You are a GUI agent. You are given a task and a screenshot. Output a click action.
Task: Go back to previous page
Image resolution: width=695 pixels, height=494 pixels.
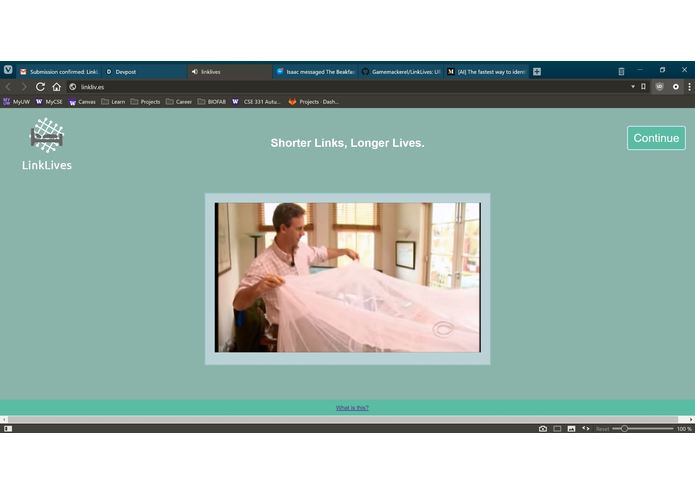8,87
